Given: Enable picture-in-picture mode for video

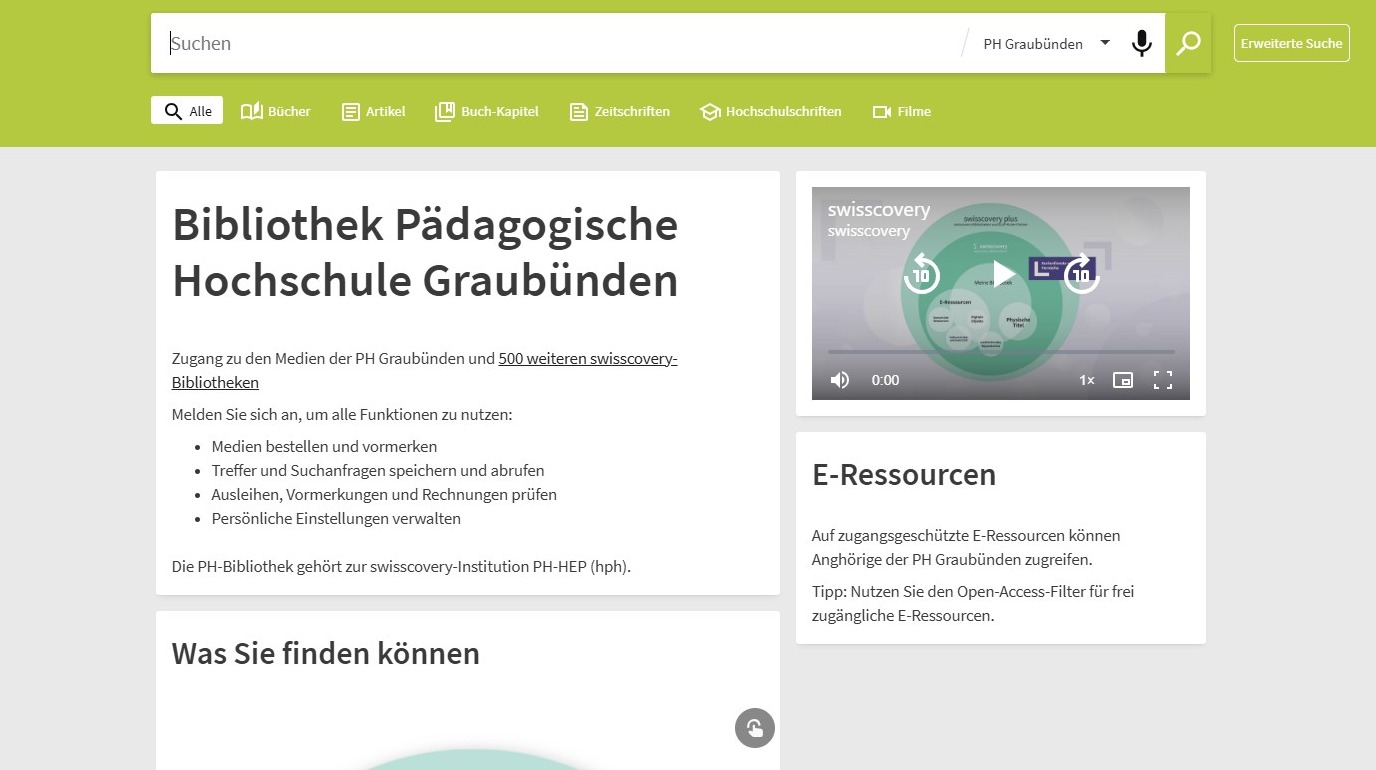Looking at the screenshot, I should (x=1123, y=380).
